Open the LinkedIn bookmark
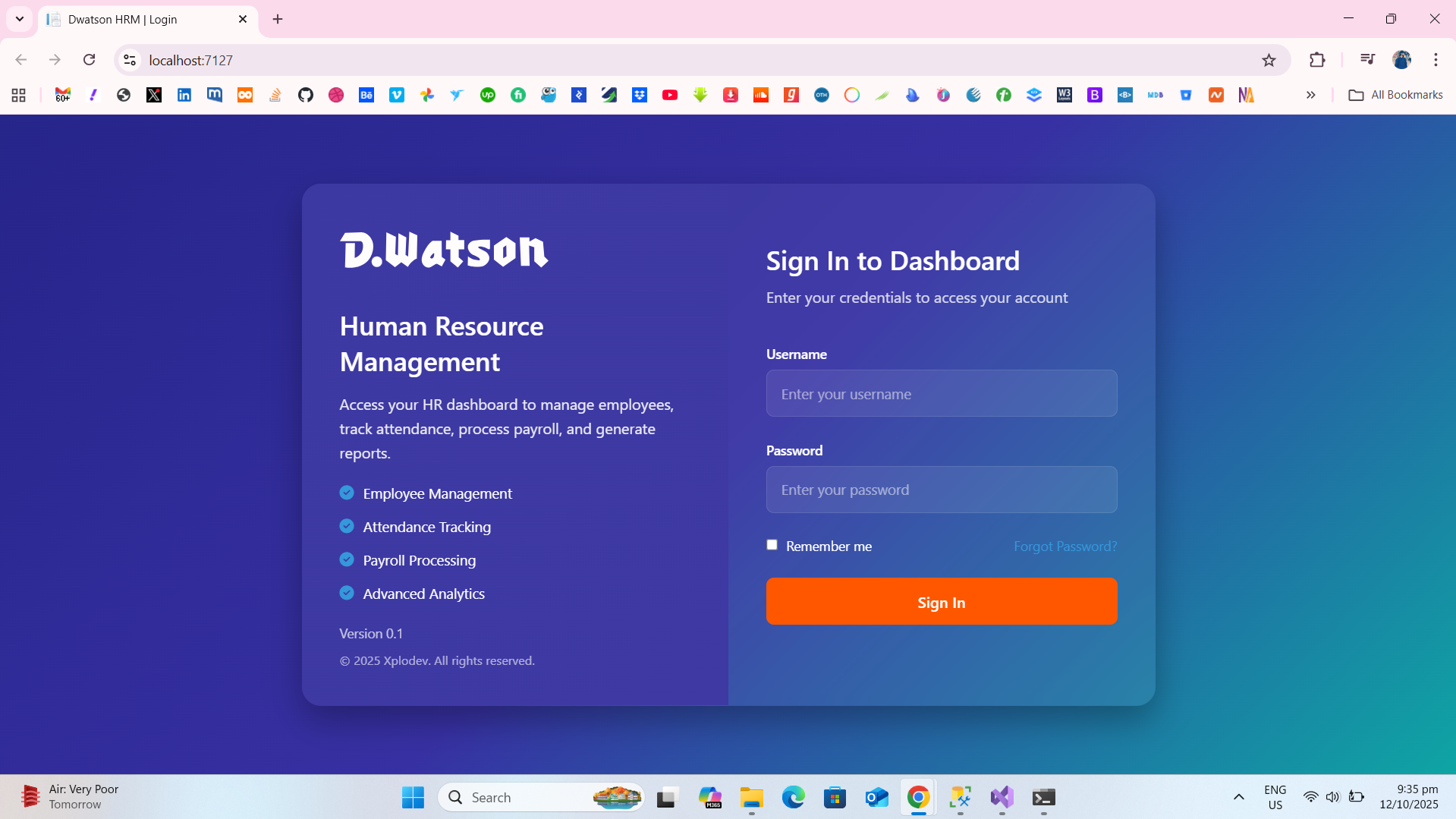The height and width of the screenshot is (819, 1456). pos(184,95)
